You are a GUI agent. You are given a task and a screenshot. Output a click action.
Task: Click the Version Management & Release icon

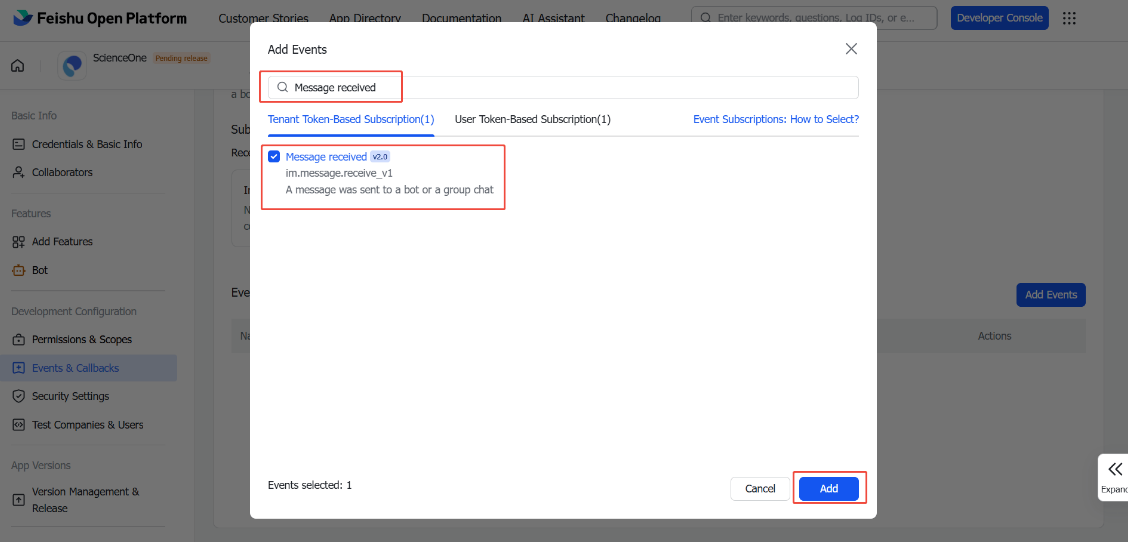pos(19,500)
